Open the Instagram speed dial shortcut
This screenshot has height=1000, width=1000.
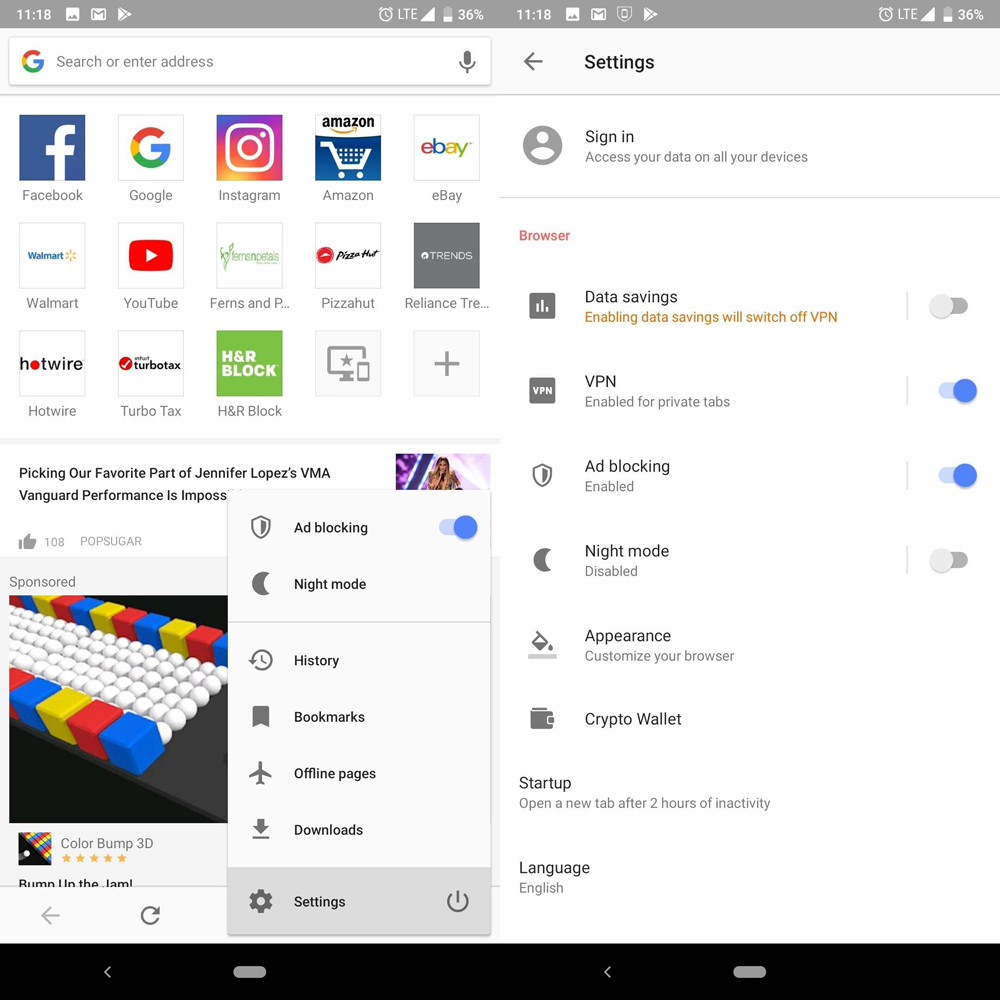[249, 148]
